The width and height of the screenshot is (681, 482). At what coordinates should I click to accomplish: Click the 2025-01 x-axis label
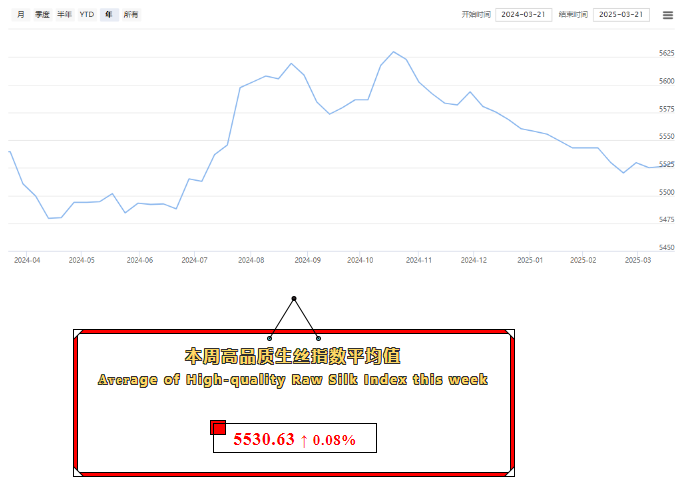(x=530, y=260)
